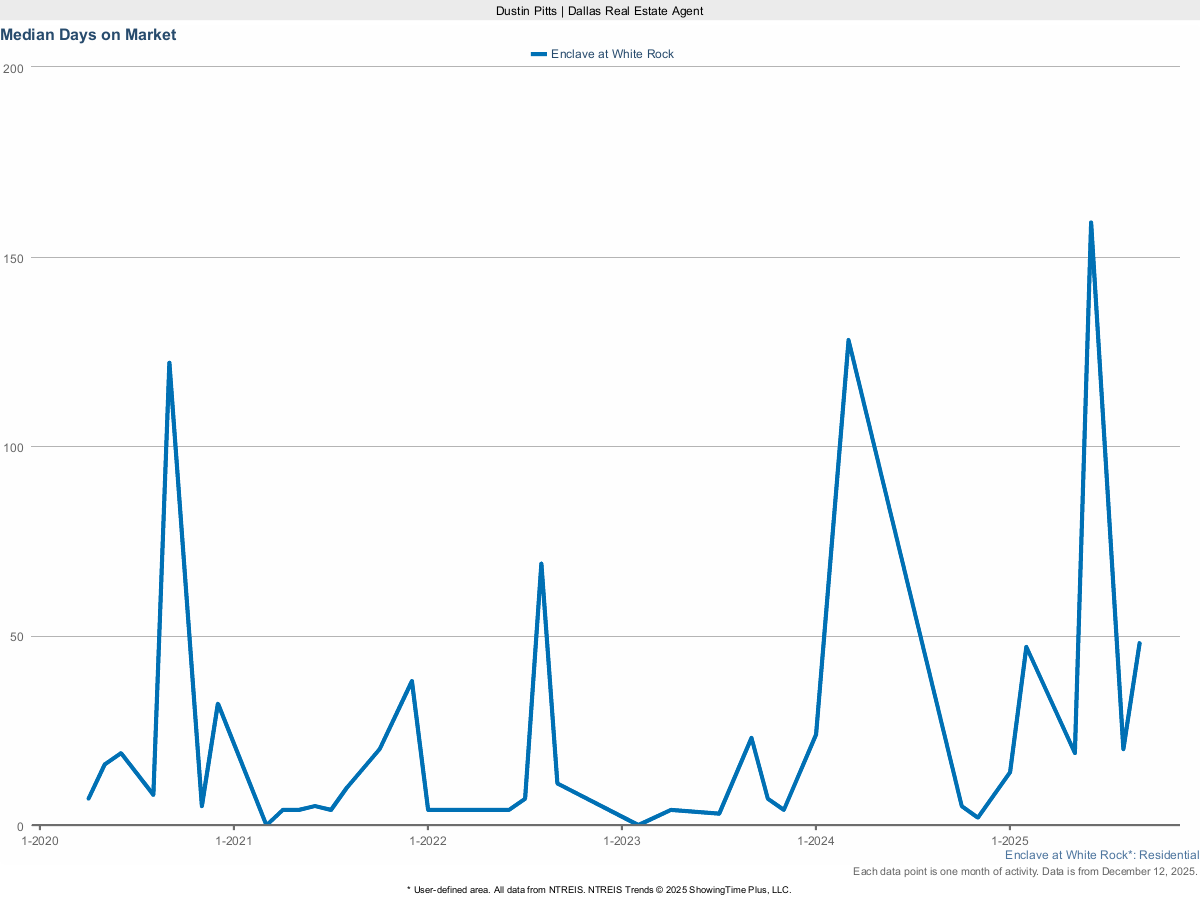Click the mid-2022 peak near 69
The image size is (1200, 900).
click(541, 564)
